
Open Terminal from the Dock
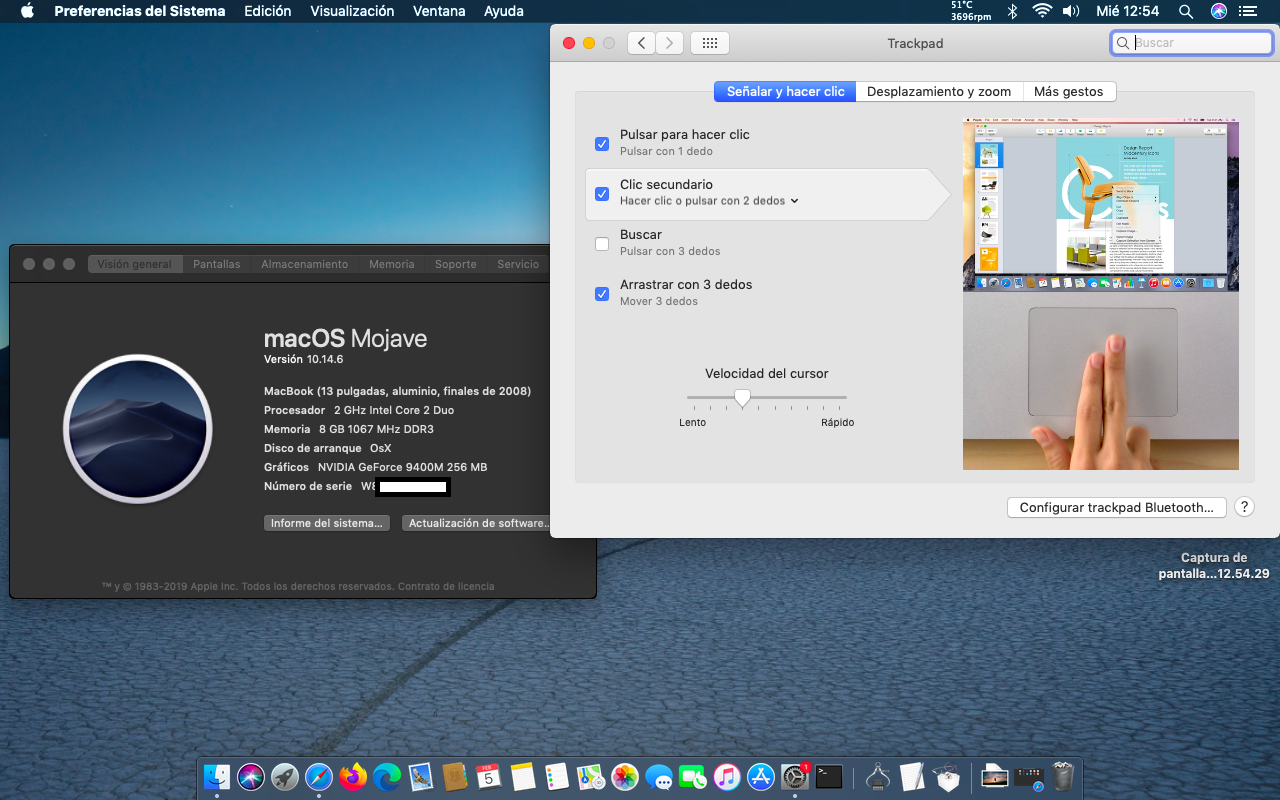[829, 776]
